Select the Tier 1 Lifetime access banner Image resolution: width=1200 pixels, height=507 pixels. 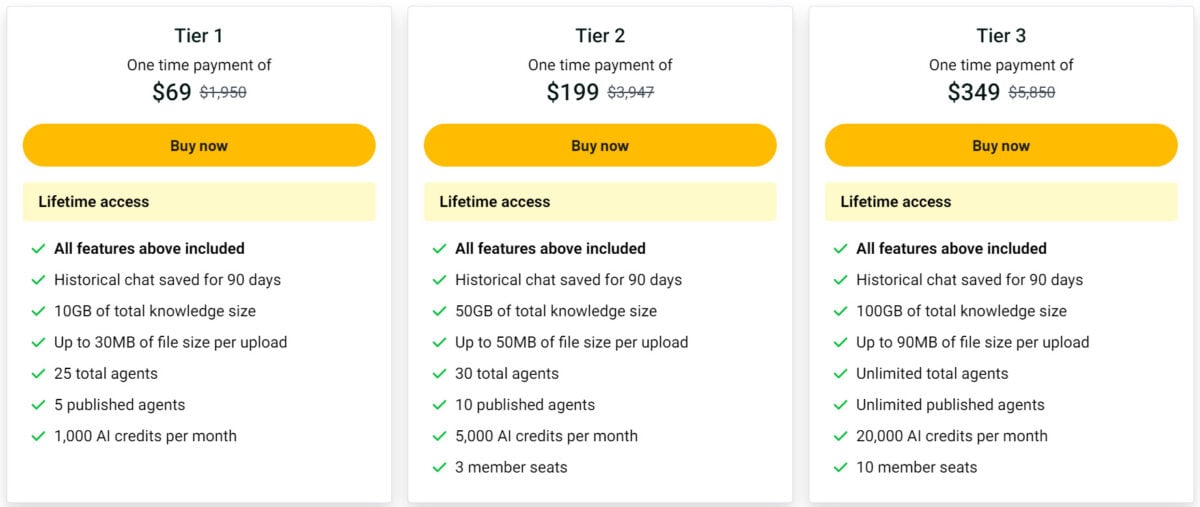click(x=199, y=201)
